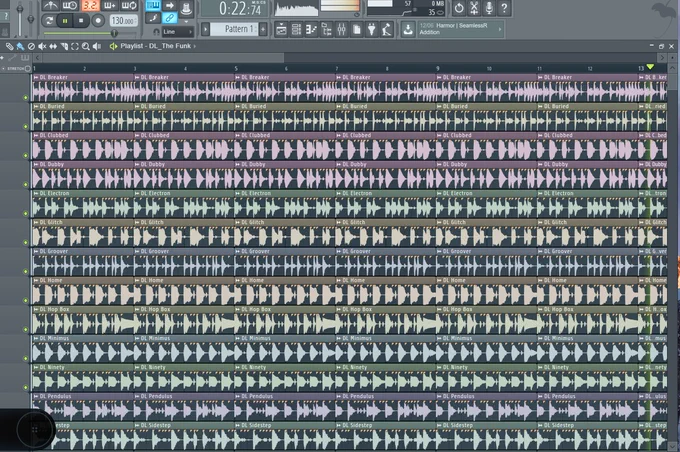This screenshot has width=680, height=452.
Task: Select the Playback speaker tool in Playlist
Action: pos(97,46)
